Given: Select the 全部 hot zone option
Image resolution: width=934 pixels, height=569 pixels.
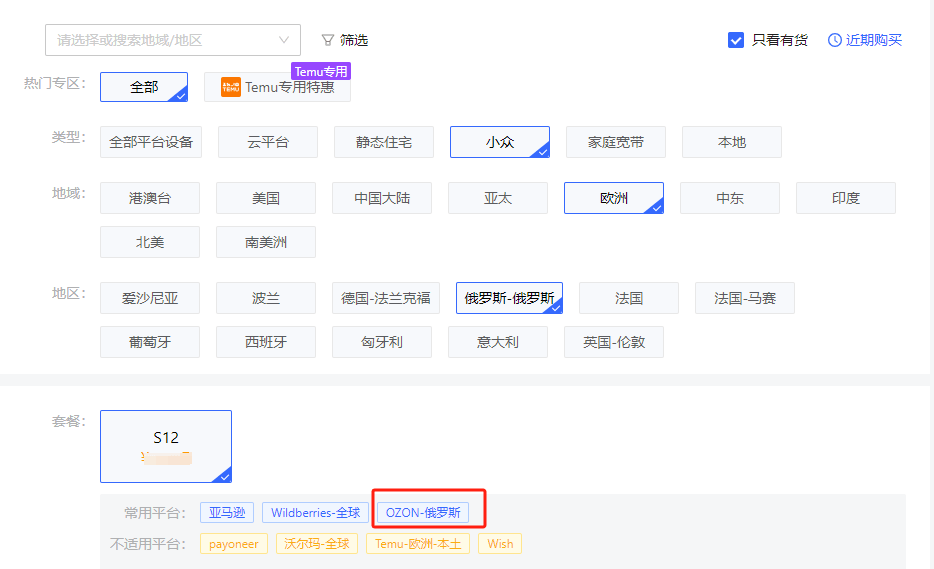Looking at the screenshot, I should [x=144, y=87].
